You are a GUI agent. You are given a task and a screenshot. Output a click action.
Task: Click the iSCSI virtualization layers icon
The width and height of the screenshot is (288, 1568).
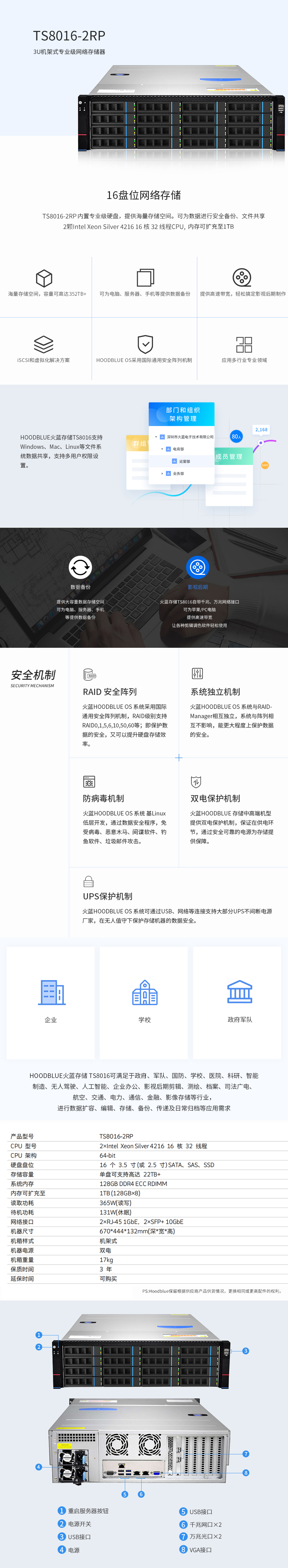44,344
